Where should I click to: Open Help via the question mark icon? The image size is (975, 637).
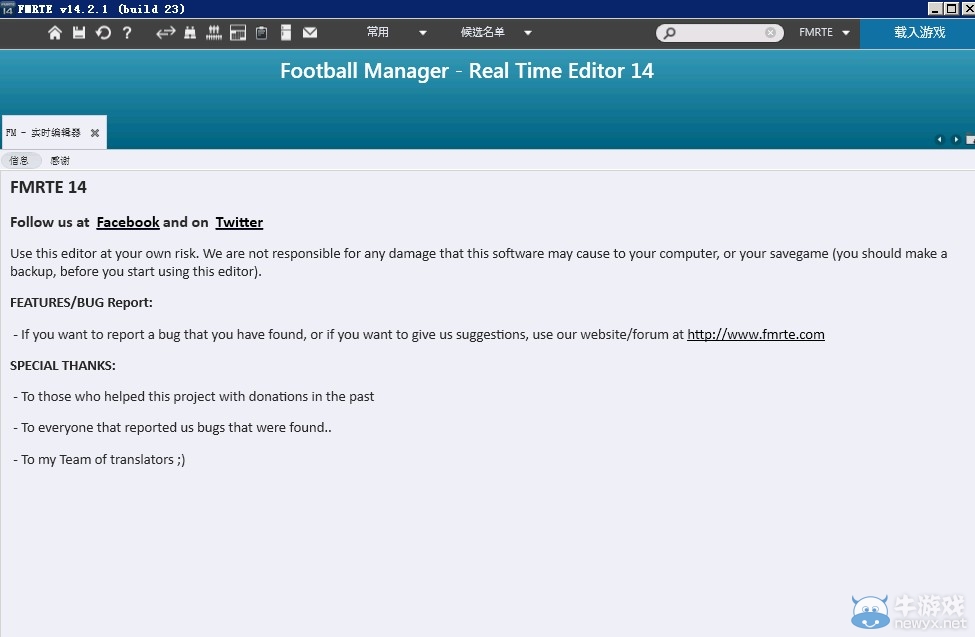point(127,33)
